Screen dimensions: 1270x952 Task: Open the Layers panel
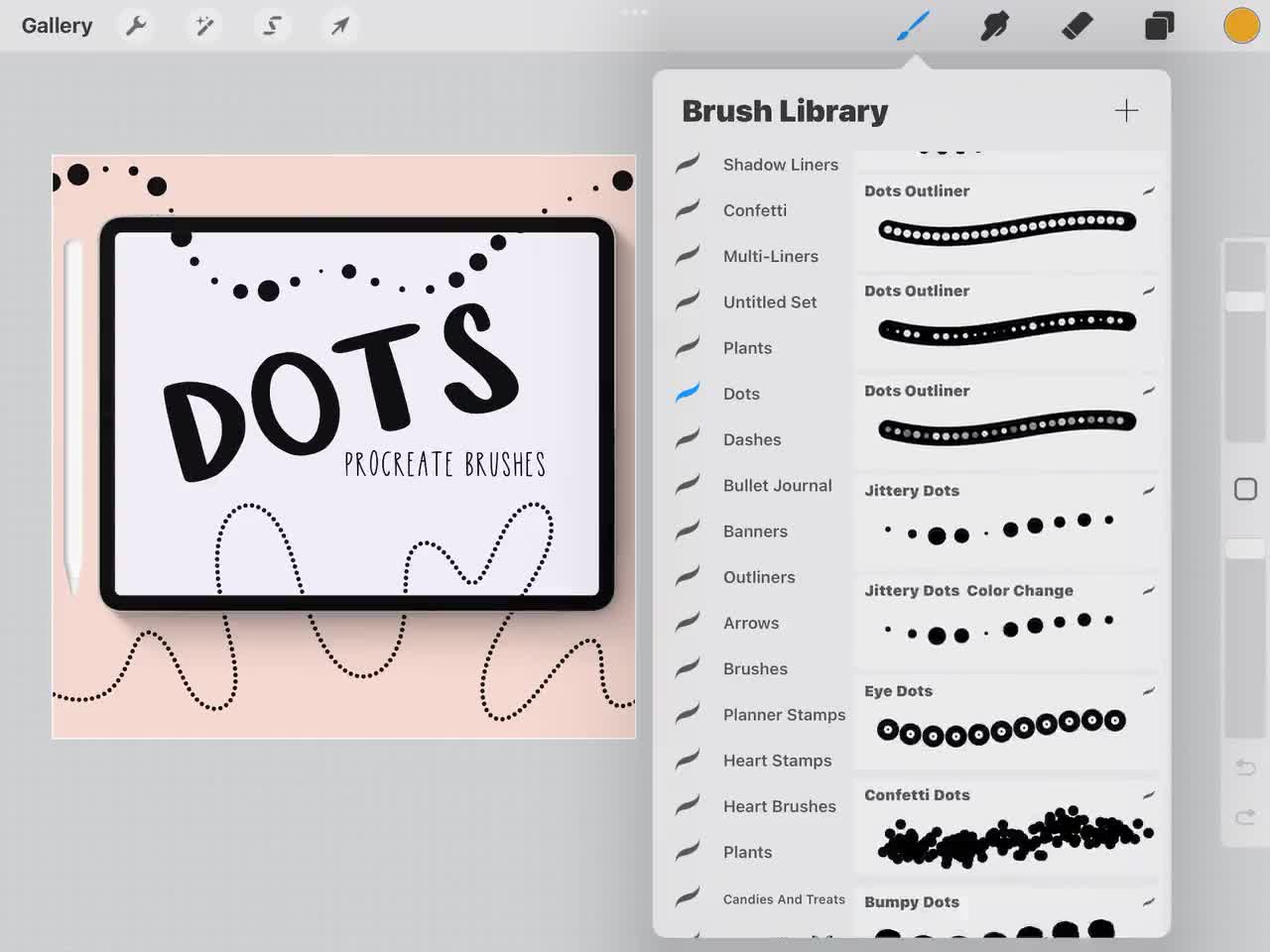tap(1159, 26)
